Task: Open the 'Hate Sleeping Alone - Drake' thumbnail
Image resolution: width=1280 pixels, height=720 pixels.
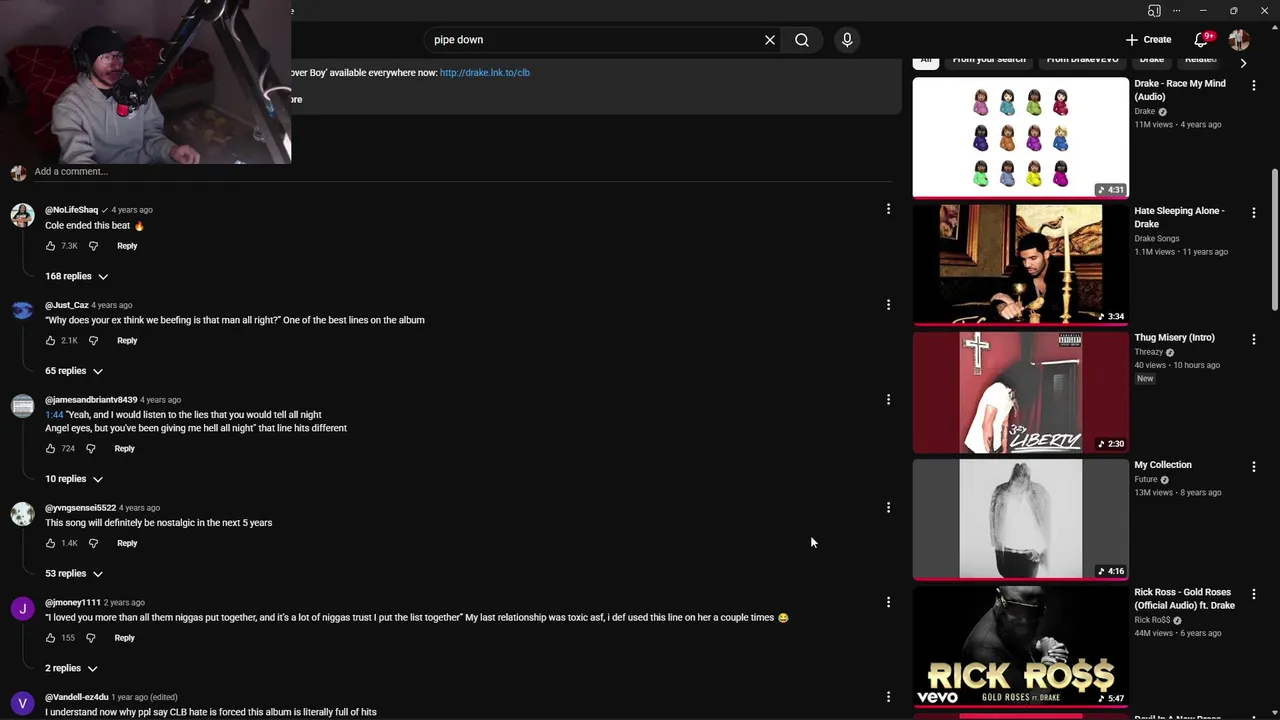Action: pyautogui.click(x=1020, y=264)
